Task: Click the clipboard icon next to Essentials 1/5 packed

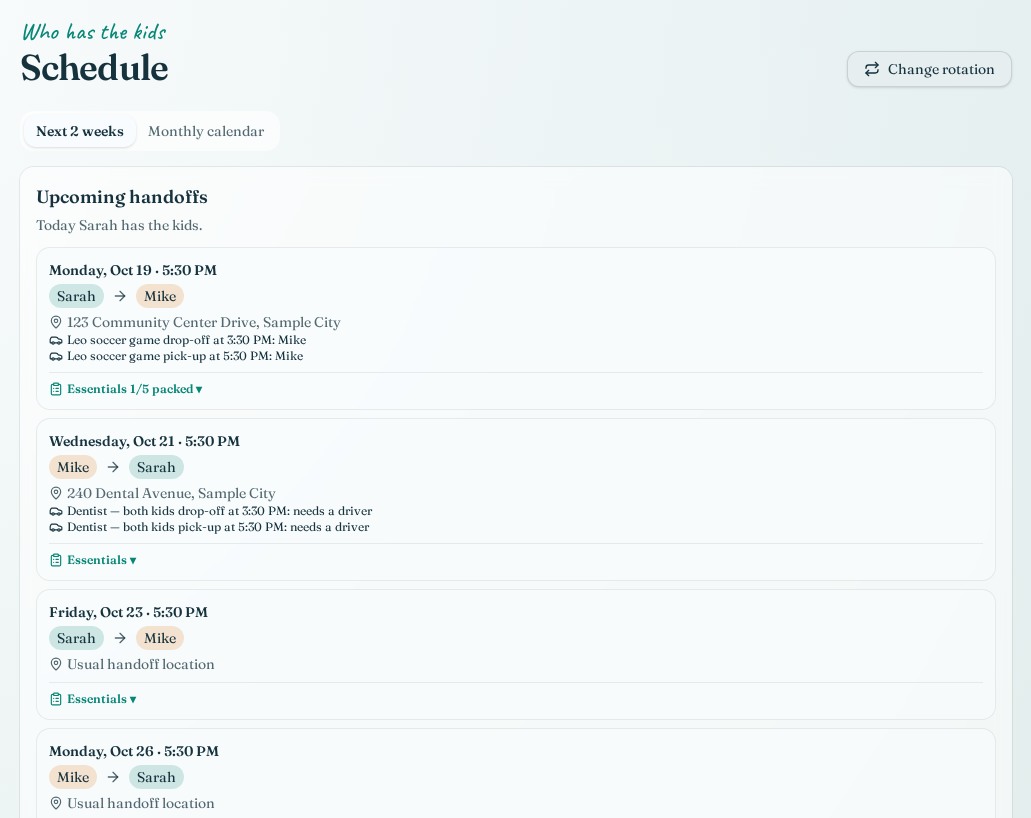Action: pos(56,389)
